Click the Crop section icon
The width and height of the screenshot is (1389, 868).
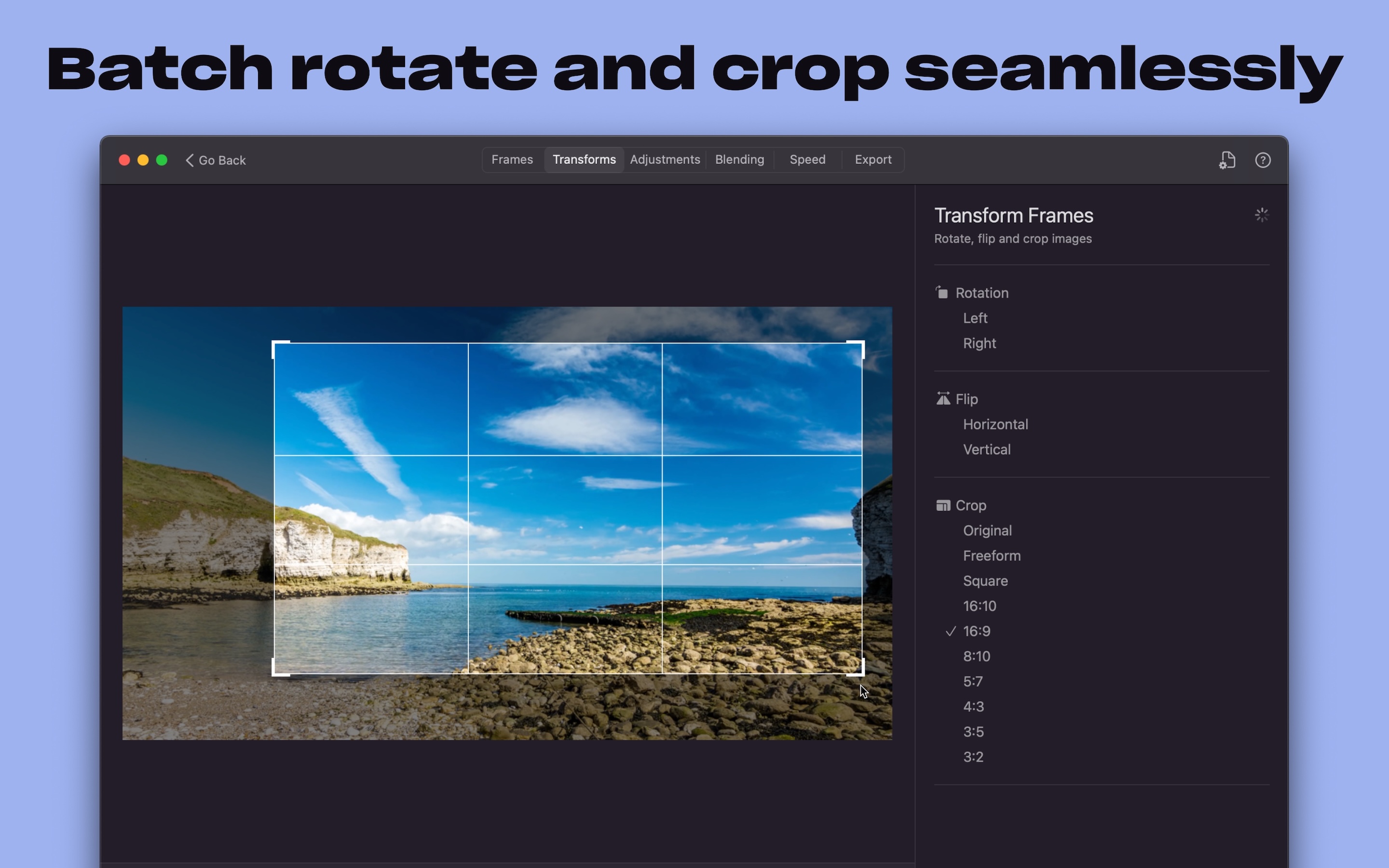click(x=942, y=505)
